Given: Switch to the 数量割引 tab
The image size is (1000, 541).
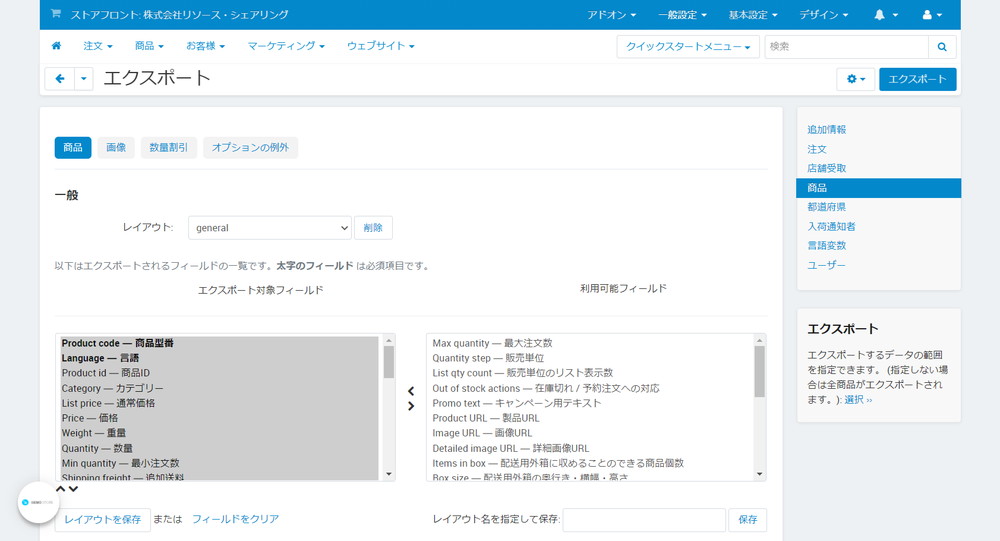Looking at the screenshot, I should click(169, 147).
